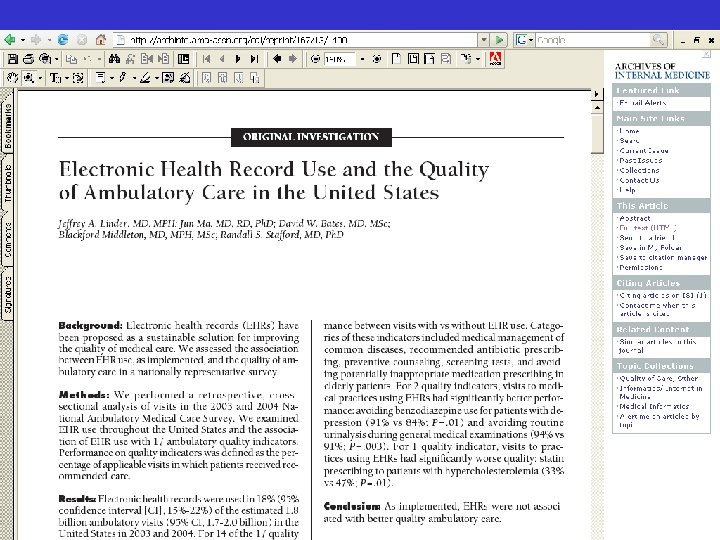This screenshot has width=720, height=540.
Task: Set Actual Size page view
Action: [396, 59]
